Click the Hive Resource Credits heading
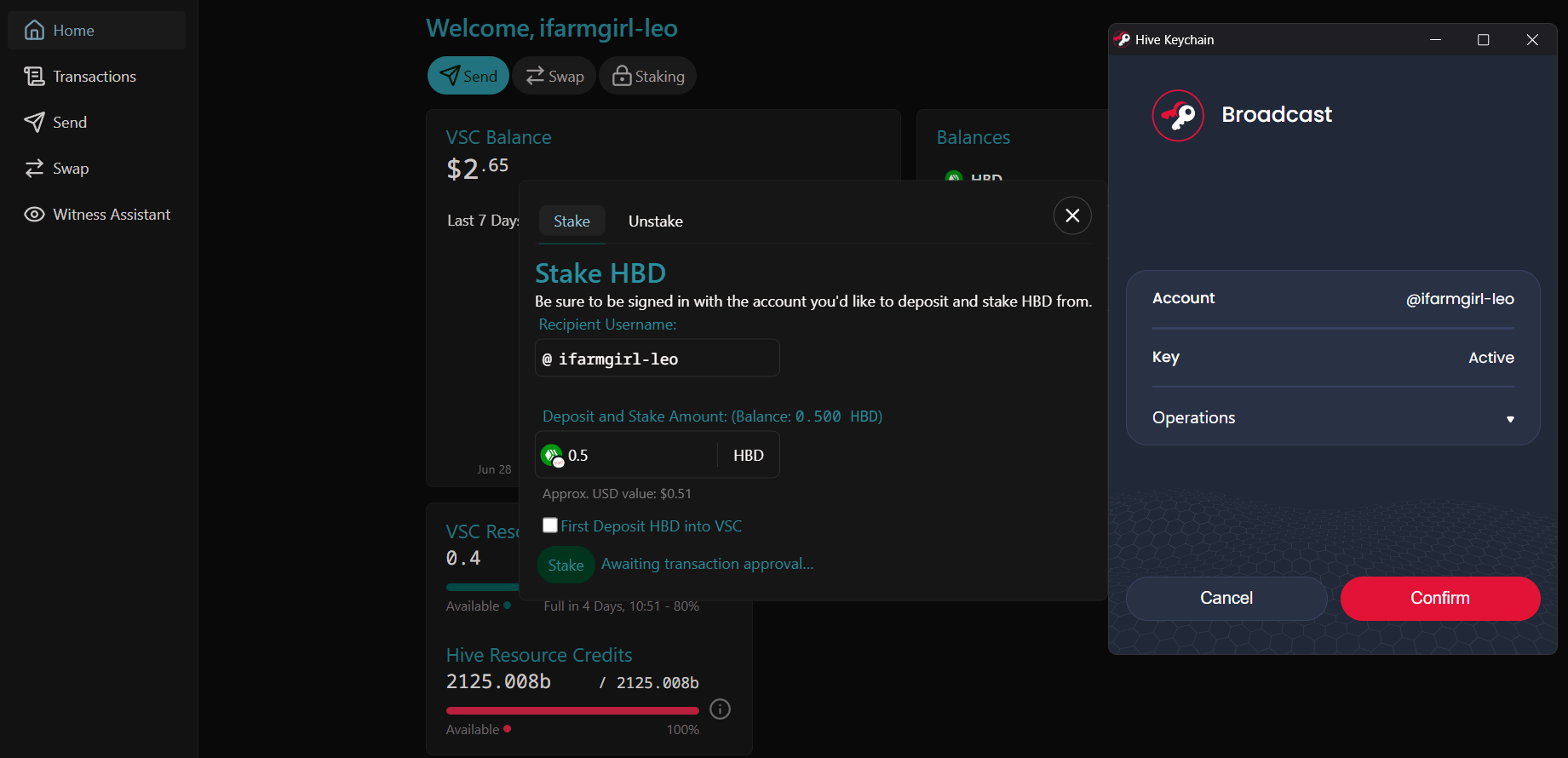Viewport: 1568px width, 758px height. click(539, 655)
